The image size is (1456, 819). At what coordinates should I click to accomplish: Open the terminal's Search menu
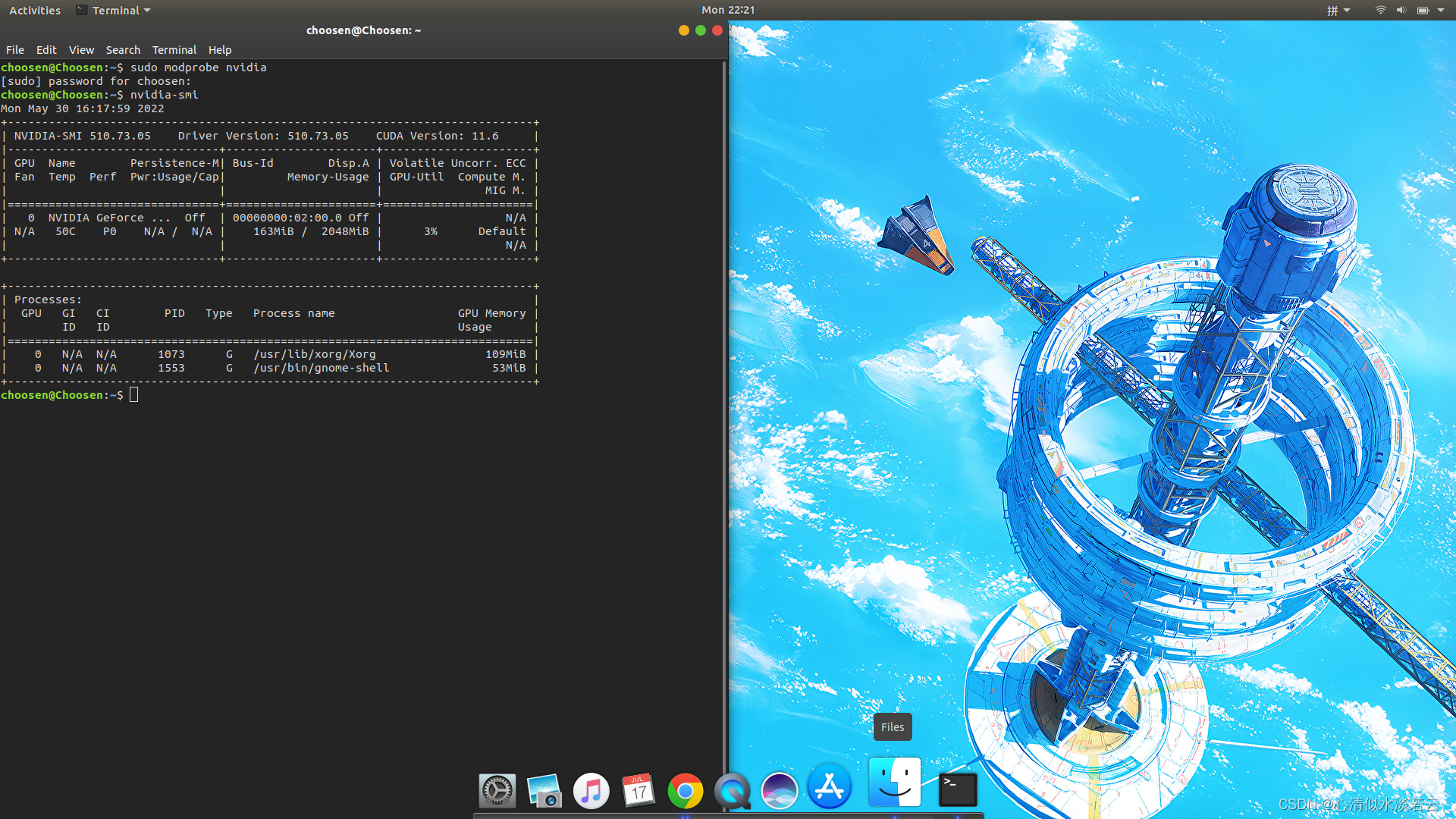(123, 50)
